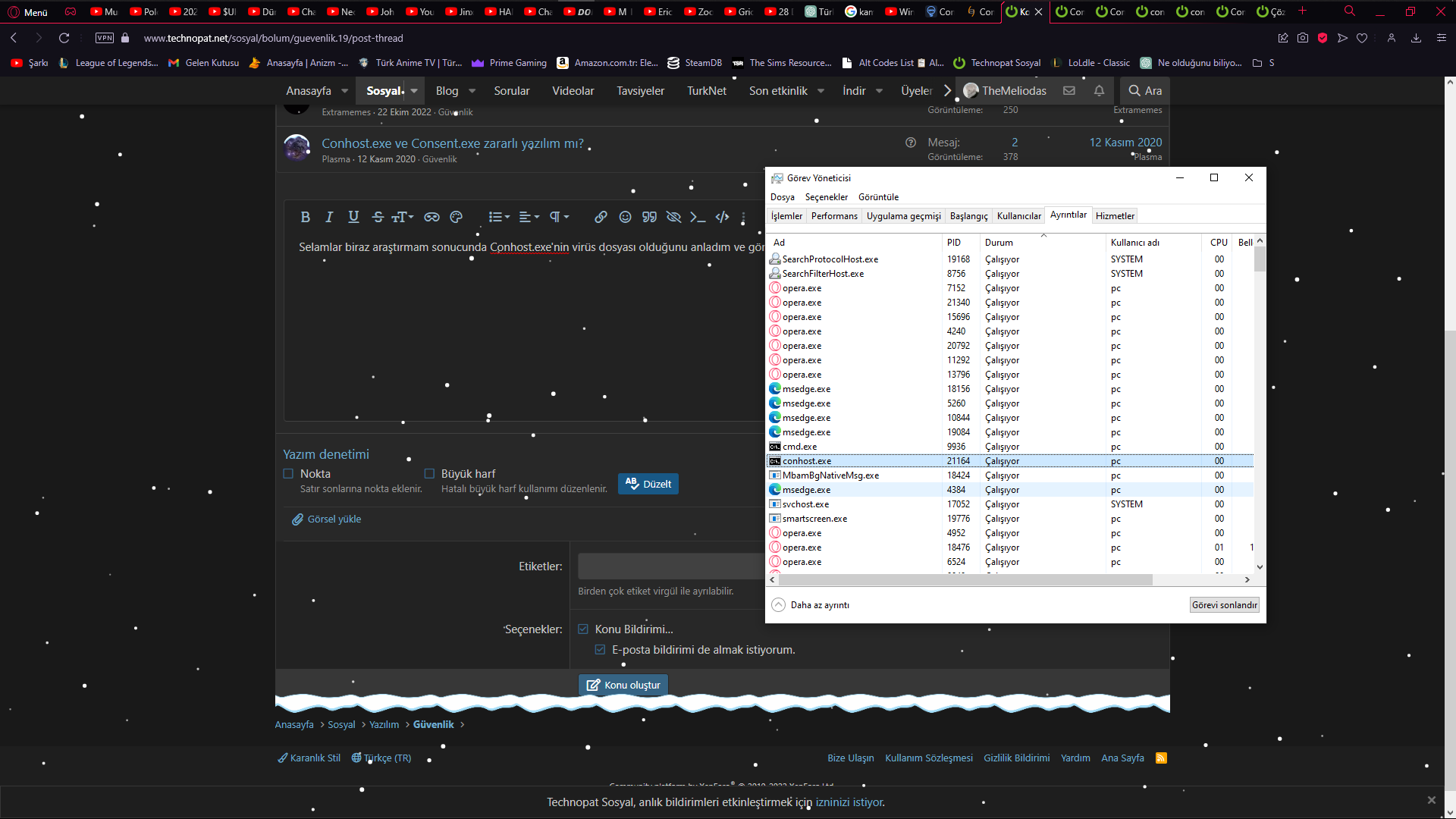This screenshot has height=819, width=1456.
Task: Enable the Nokta checkbox
Action: (288, 474)
